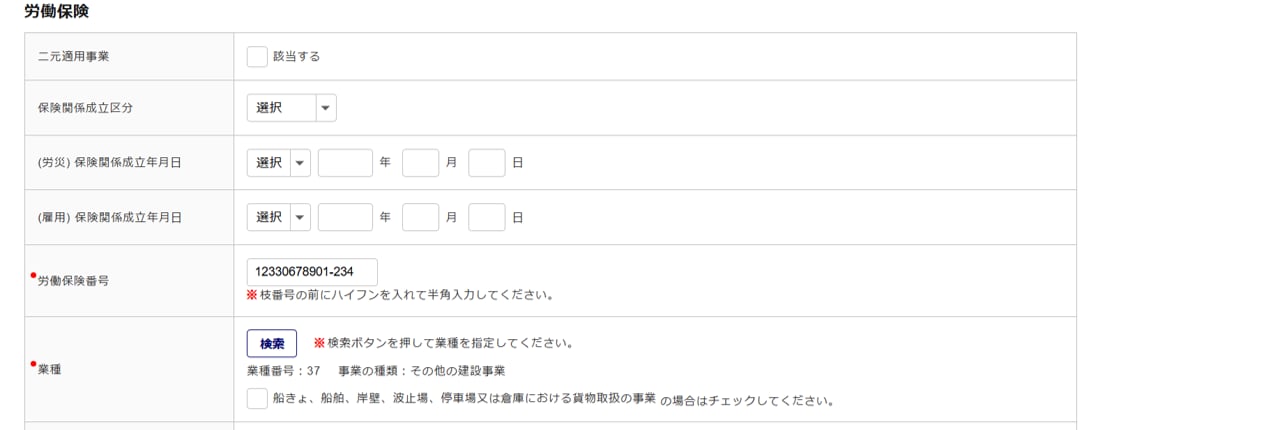Image resolution: width=1266 pixels, height=430 pixels.
Task: Focus the month field in the (雇用) date row
Action: pos(421,217)
